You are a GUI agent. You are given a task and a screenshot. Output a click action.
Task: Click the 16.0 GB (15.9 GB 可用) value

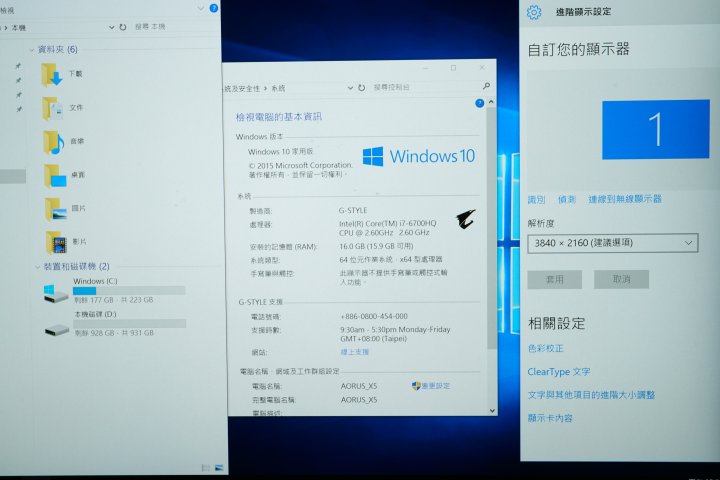(376, 246)
